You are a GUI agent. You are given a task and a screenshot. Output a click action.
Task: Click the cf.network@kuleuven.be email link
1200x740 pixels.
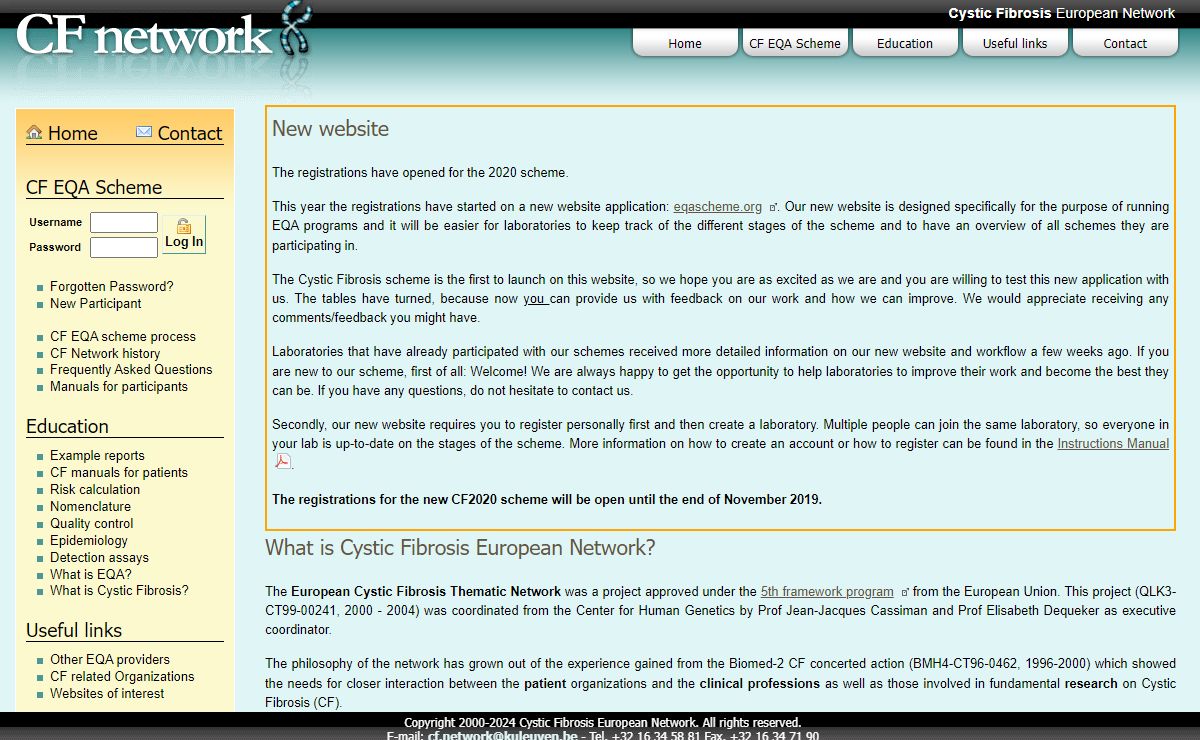503,736
